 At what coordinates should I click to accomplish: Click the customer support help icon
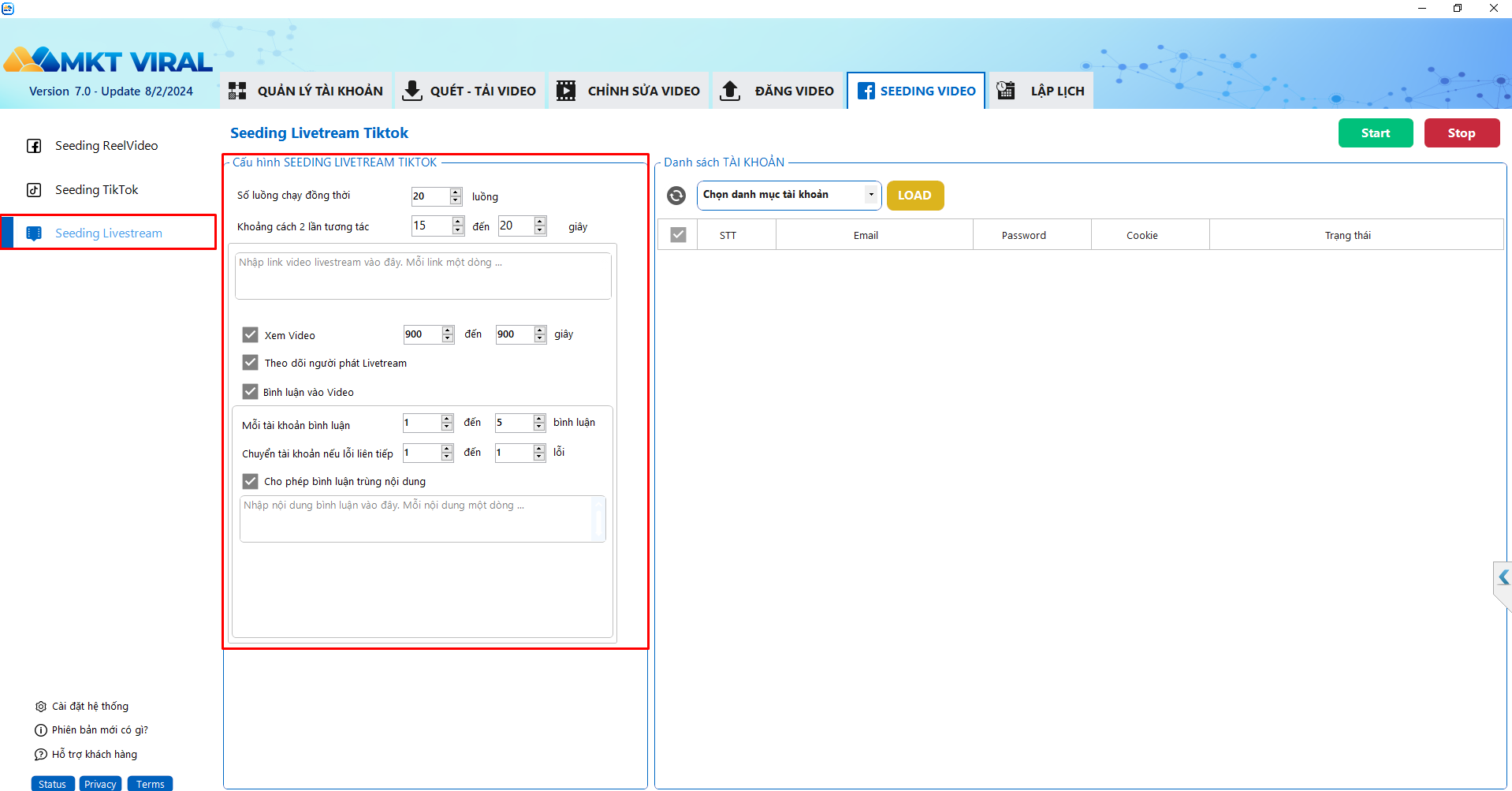pyautogui.click(x=41, y=755)
